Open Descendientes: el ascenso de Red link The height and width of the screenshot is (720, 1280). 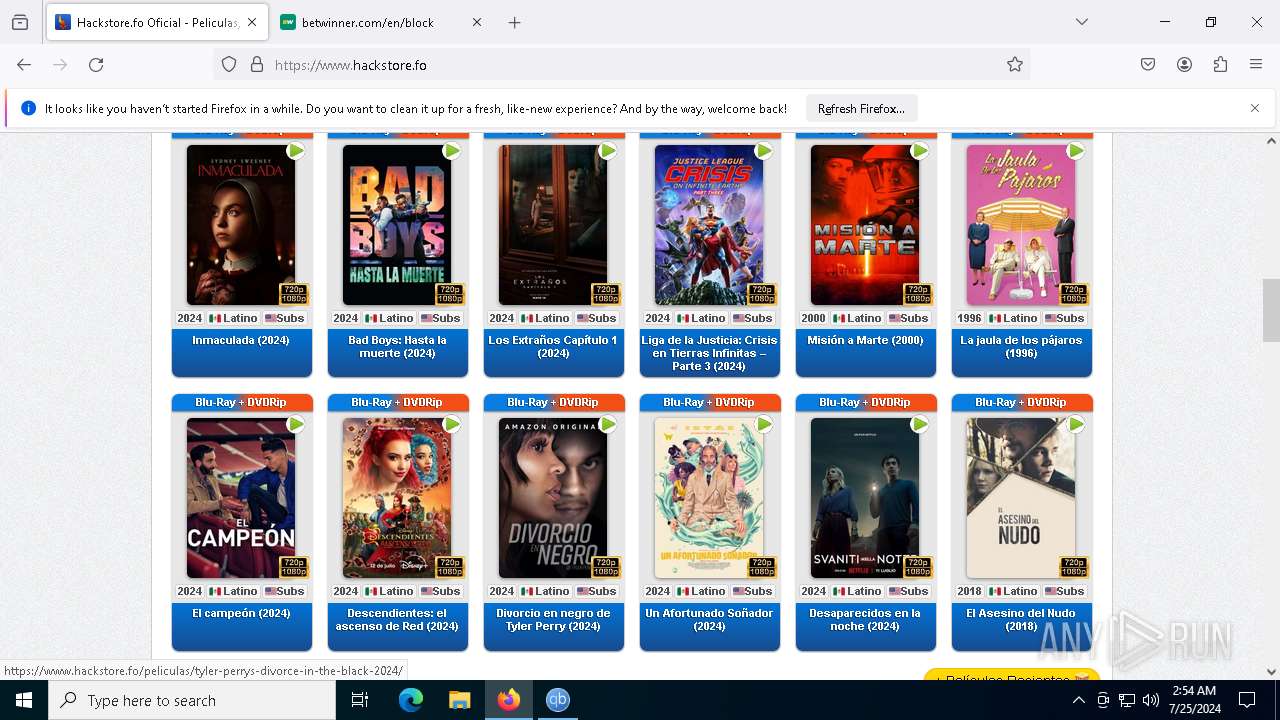pyautogui.click(x=397, y=620)
